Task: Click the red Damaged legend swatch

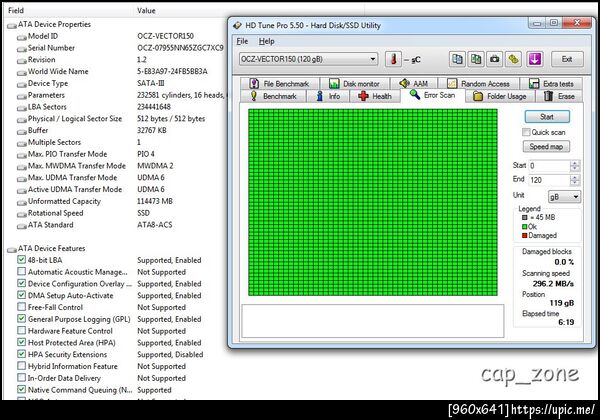Action: pos(524,236)
